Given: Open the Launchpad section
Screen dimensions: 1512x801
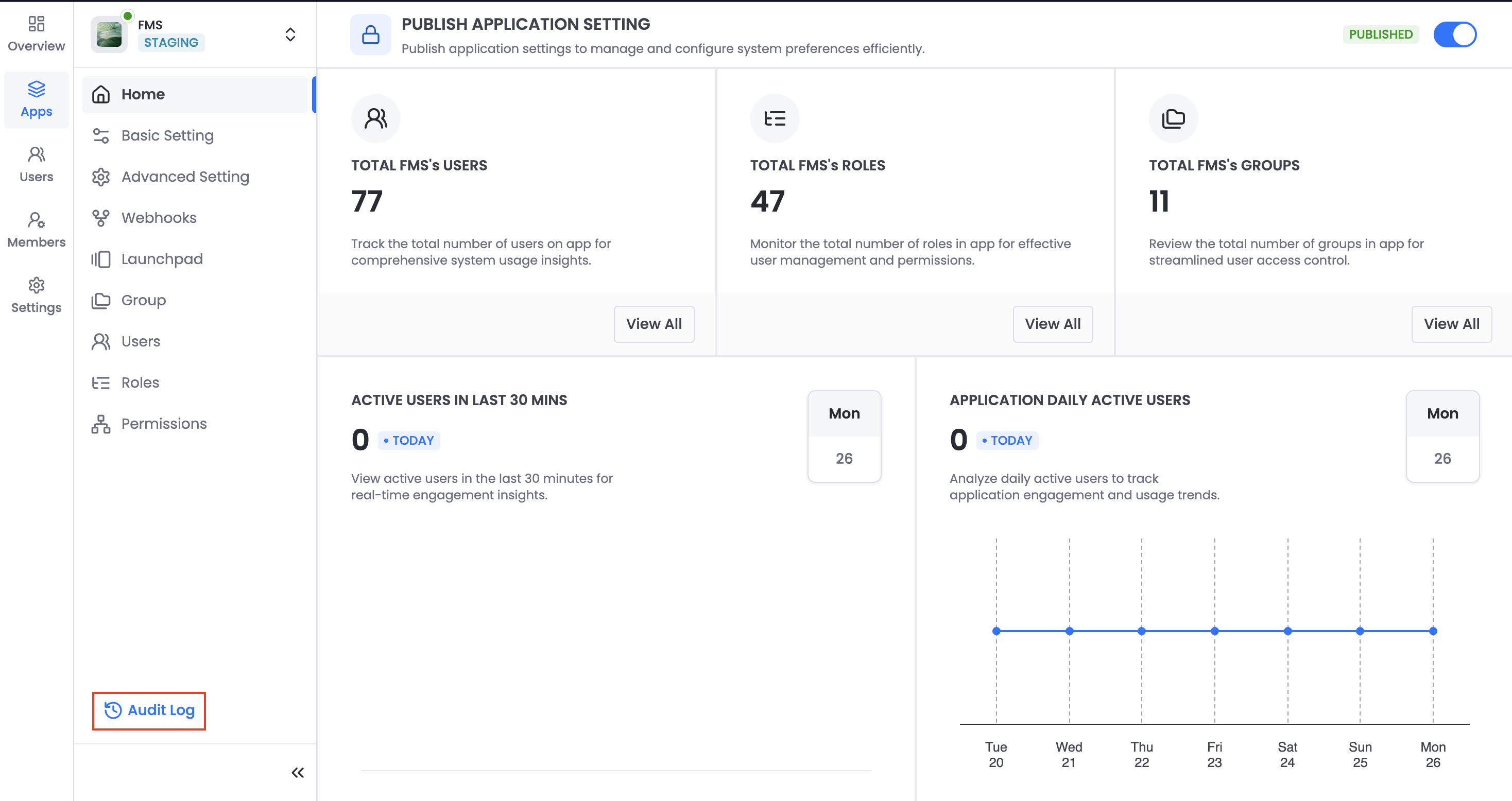Looking at the screenshot, I should pyautogui.click(x=161, y=259).
